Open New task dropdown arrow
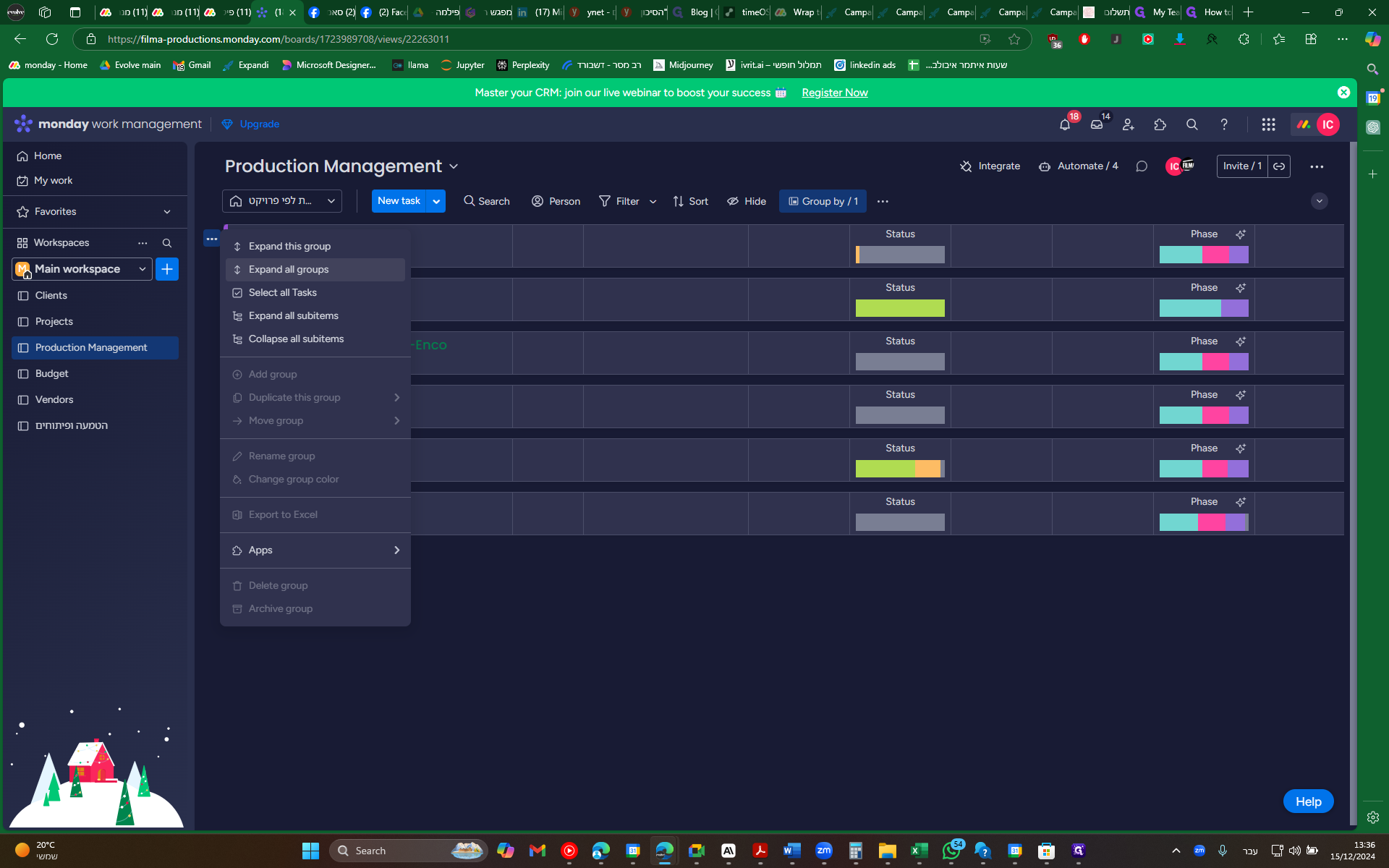Viewport: 1389px width, 868px height. pyautogui.click(x=436, y=201)
